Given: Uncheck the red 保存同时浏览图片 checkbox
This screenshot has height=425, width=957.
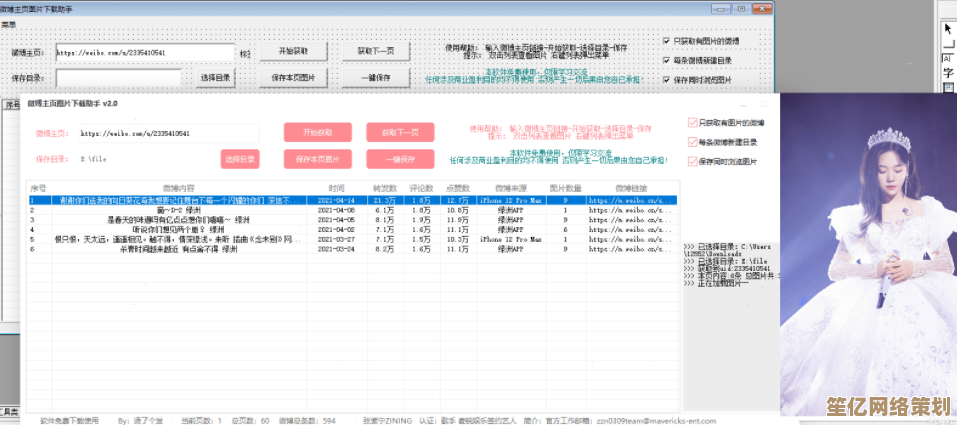Looking at the screenshot, I should (x=692, y=160).
